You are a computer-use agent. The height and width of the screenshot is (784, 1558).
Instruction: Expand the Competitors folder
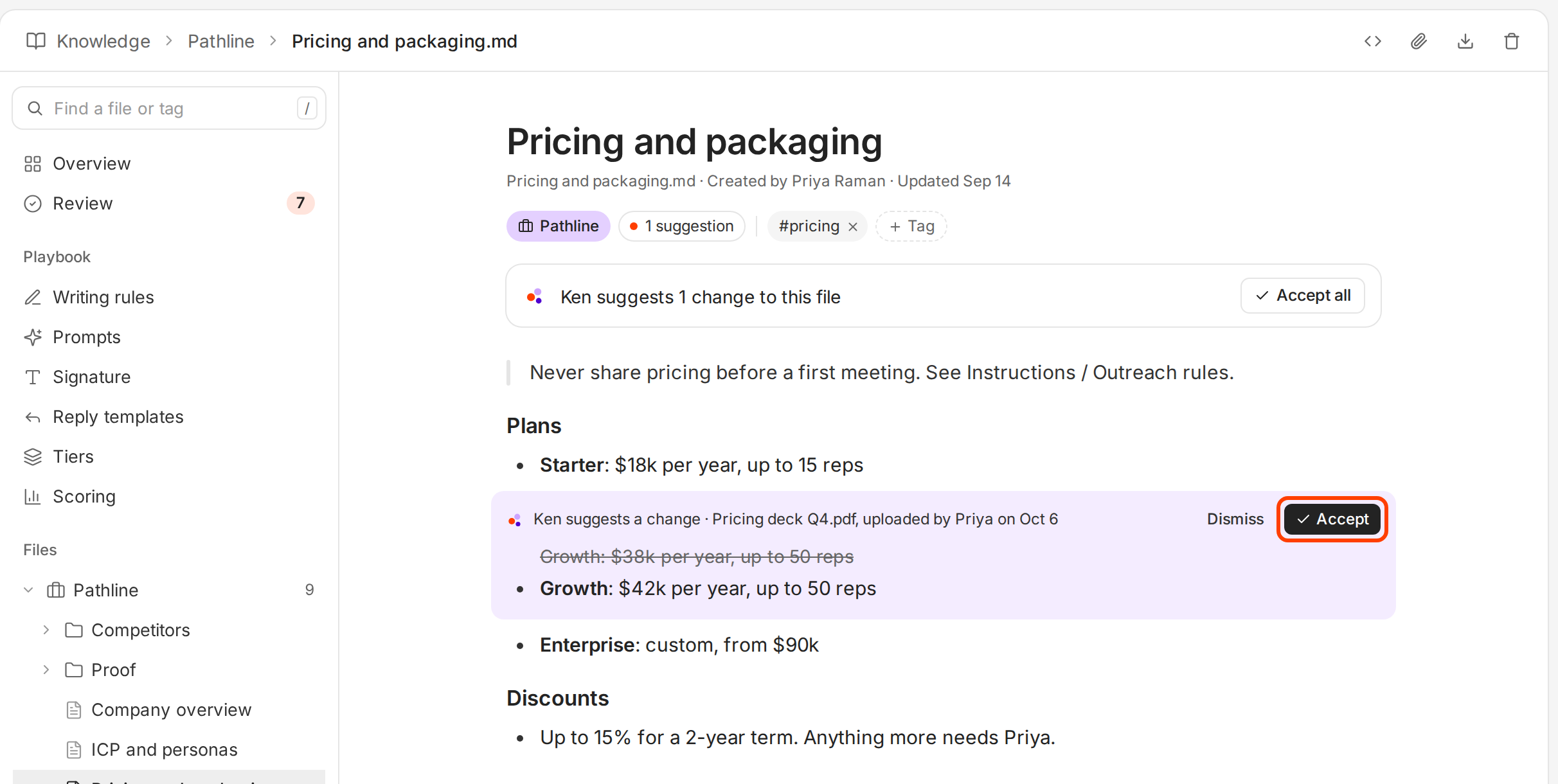[x=46, y=630]
